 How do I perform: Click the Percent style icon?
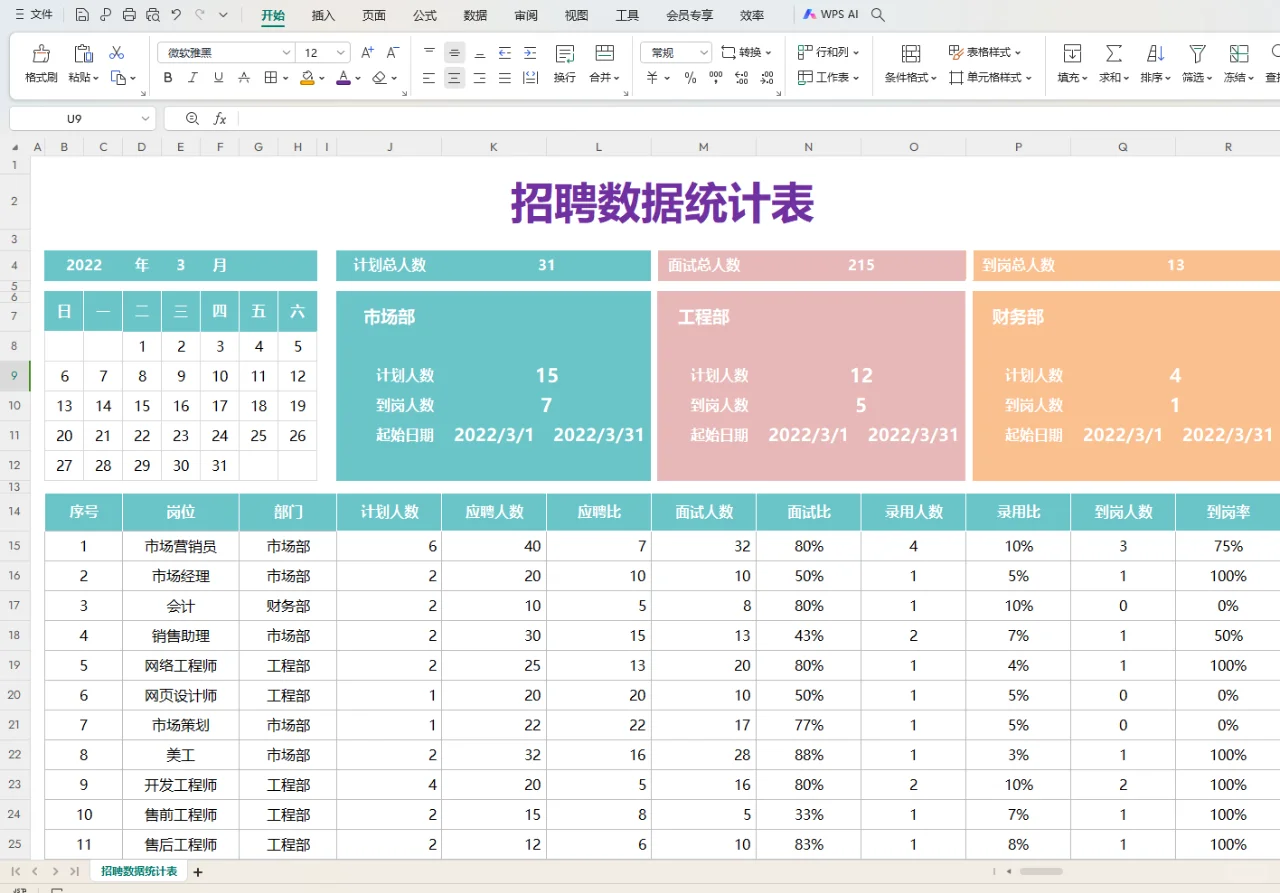[690, 78]
